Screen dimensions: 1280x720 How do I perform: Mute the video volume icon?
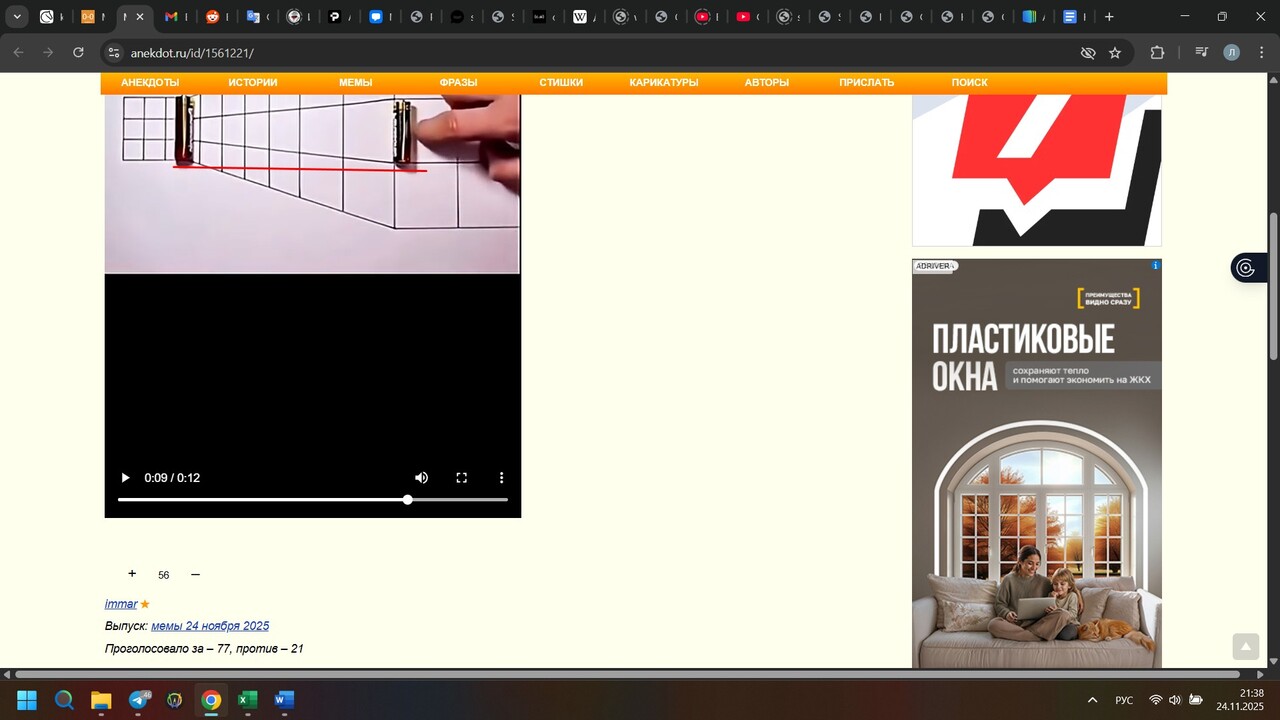click(422, 478)
